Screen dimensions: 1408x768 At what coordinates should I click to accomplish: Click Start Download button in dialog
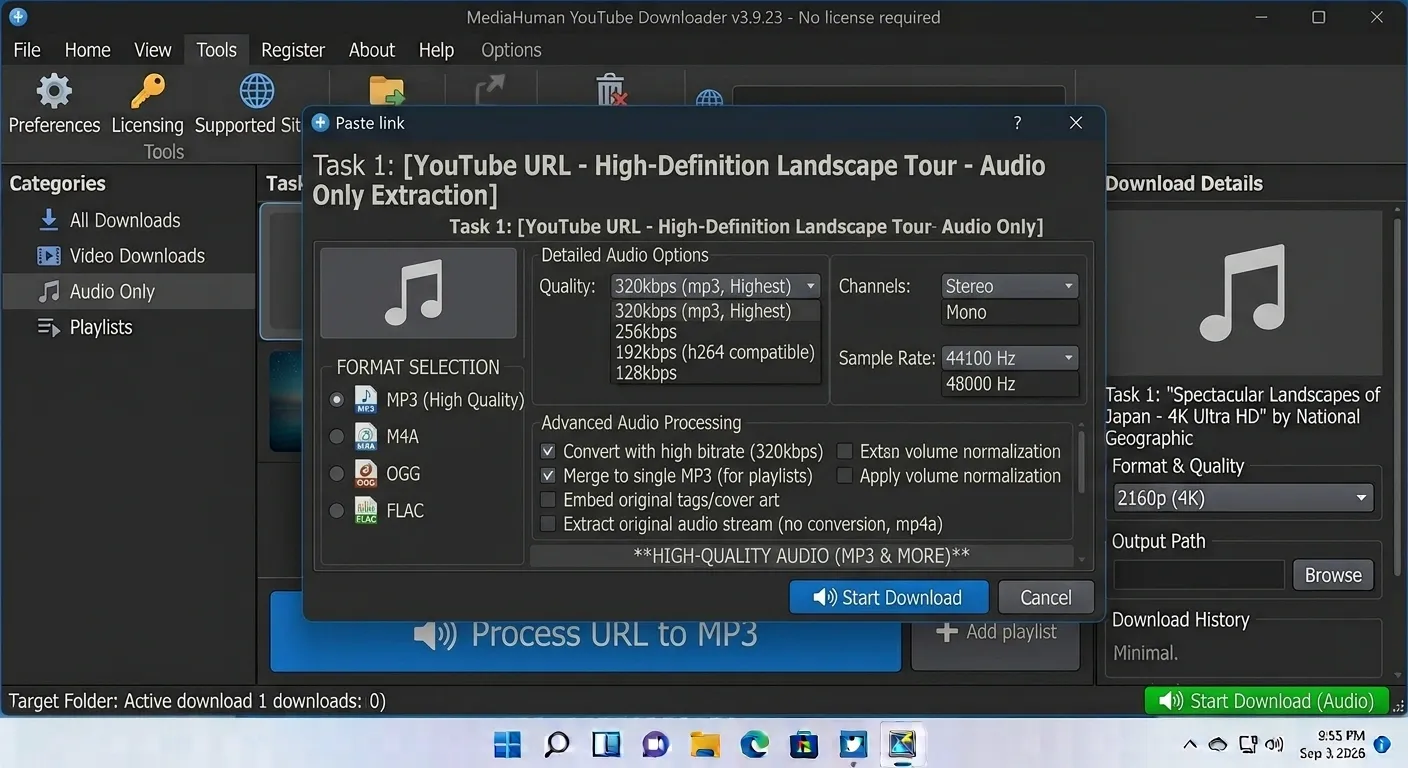[889, 598]
